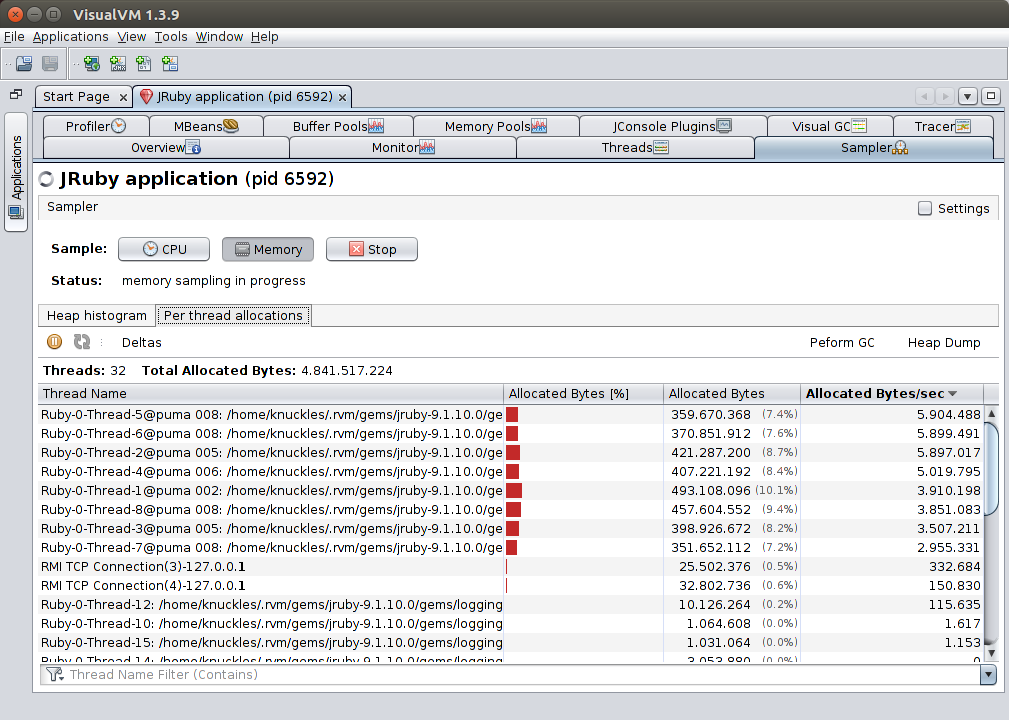Click the Add JMX Connection icon
Screen dimensions: 1009x720
click(x=118, y=63)
